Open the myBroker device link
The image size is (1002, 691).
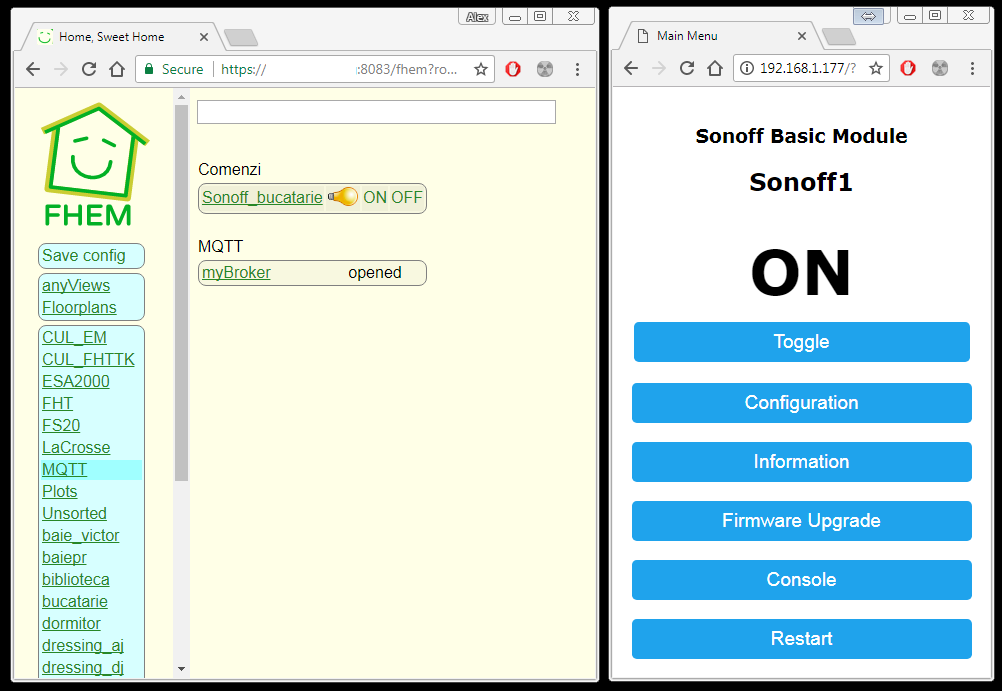pos(236,272)
